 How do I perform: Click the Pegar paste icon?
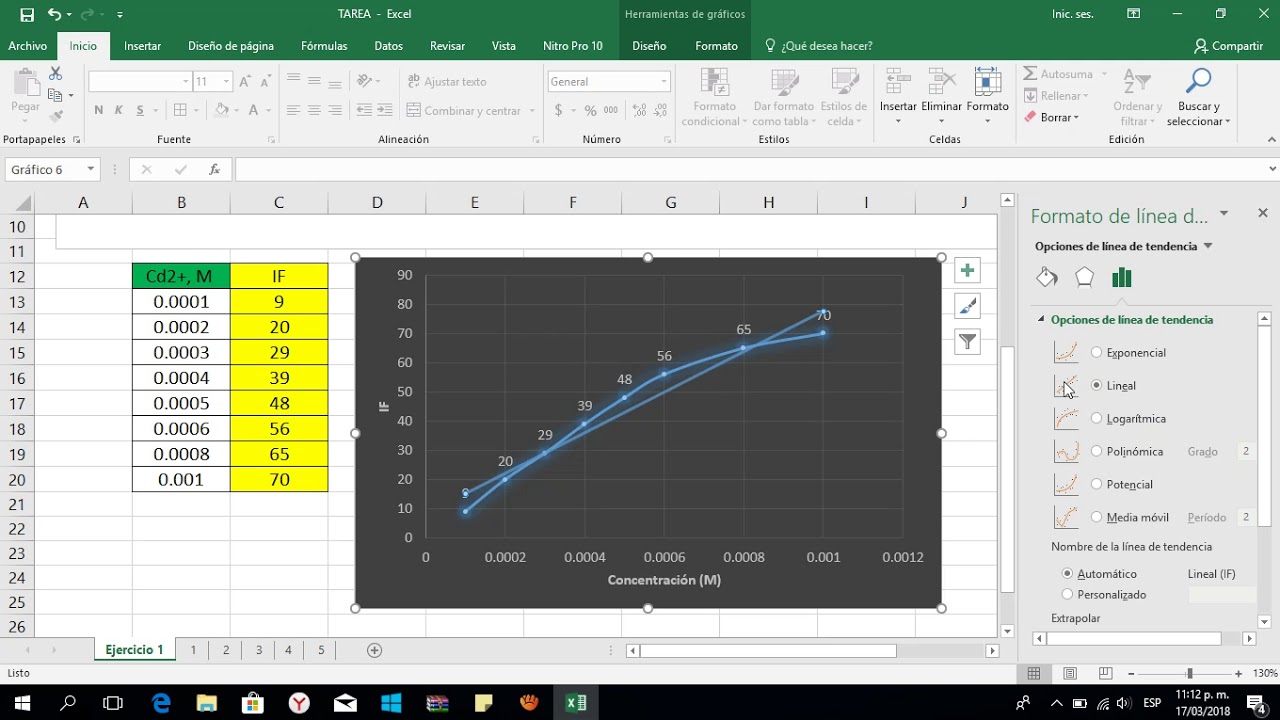[x=25, y=84]
